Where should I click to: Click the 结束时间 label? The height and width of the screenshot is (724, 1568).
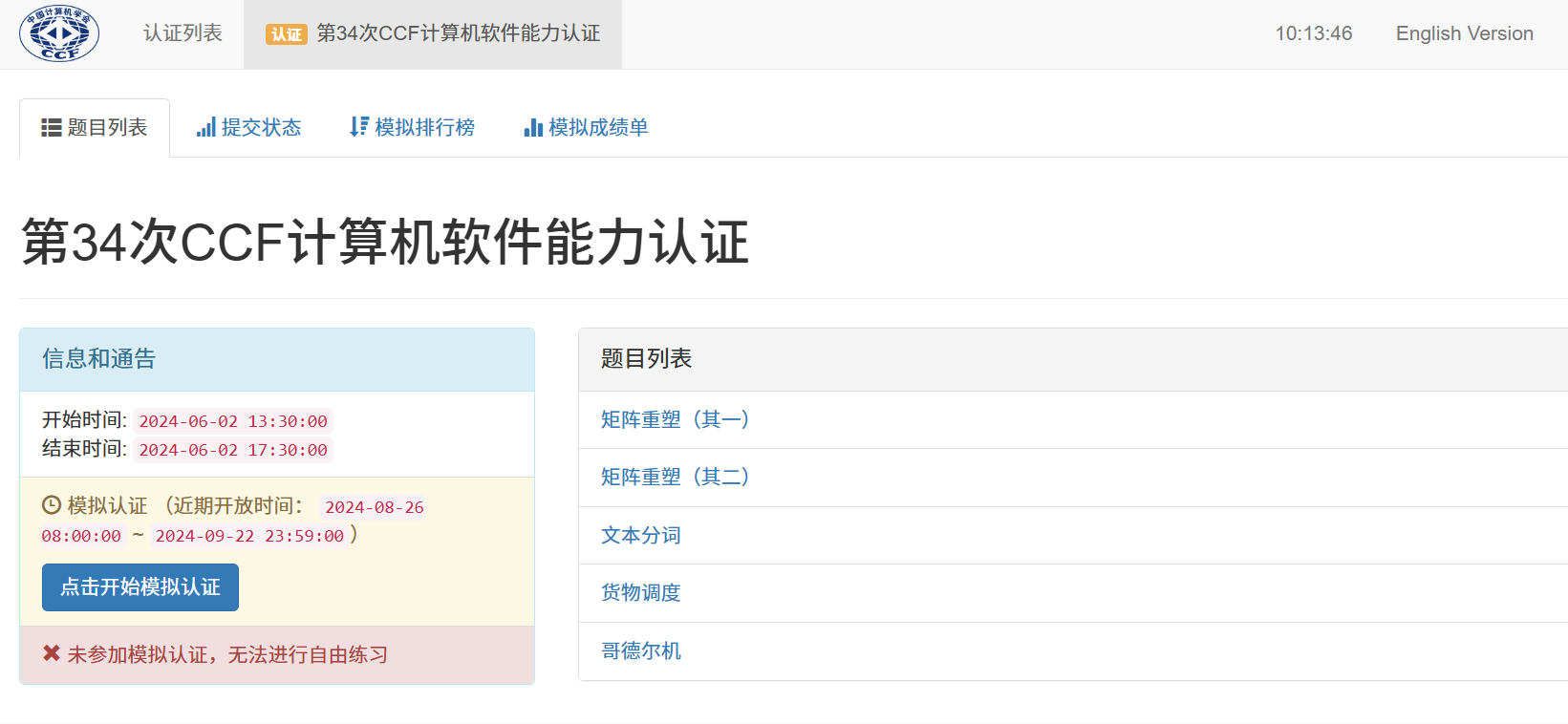(x=84, y=449)
